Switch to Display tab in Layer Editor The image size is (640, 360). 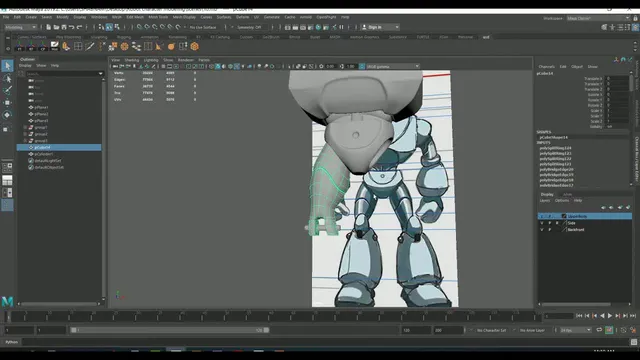(547, 194)
